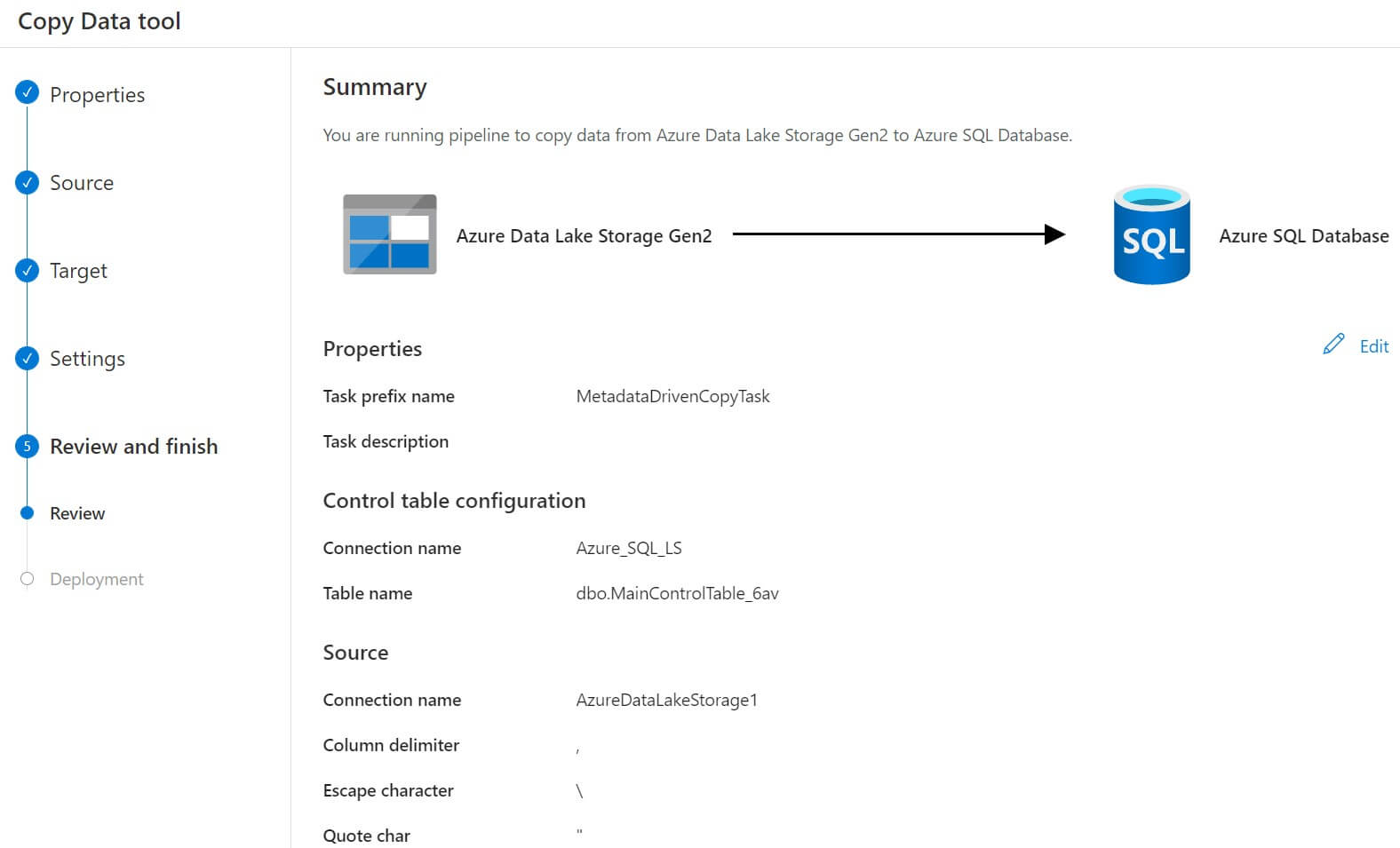Click the Source step checkmark icon
This screenshot has height=848, width=1400.
coord(28,182)
